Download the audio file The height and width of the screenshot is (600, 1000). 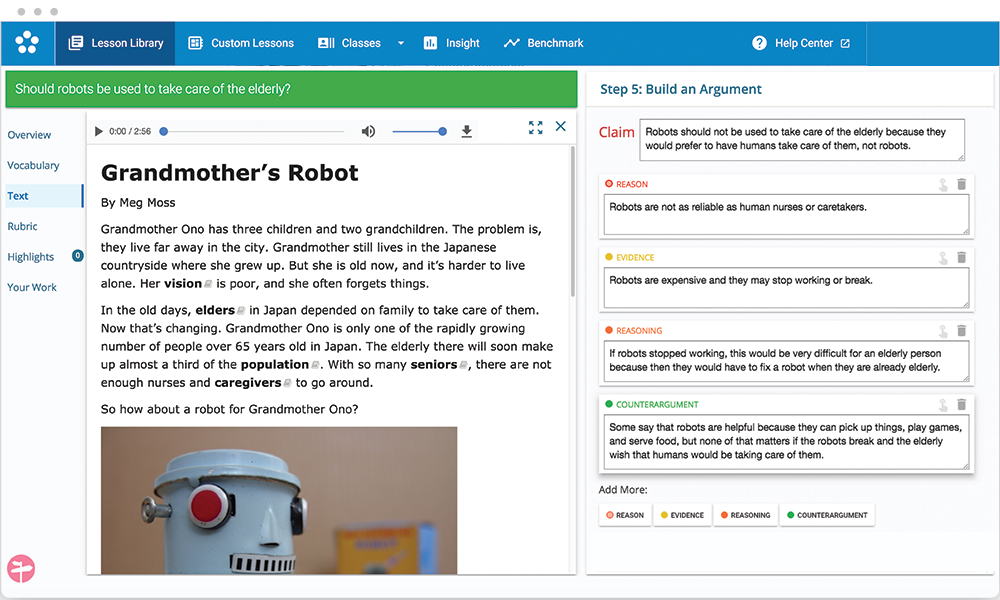coord(467,131)
